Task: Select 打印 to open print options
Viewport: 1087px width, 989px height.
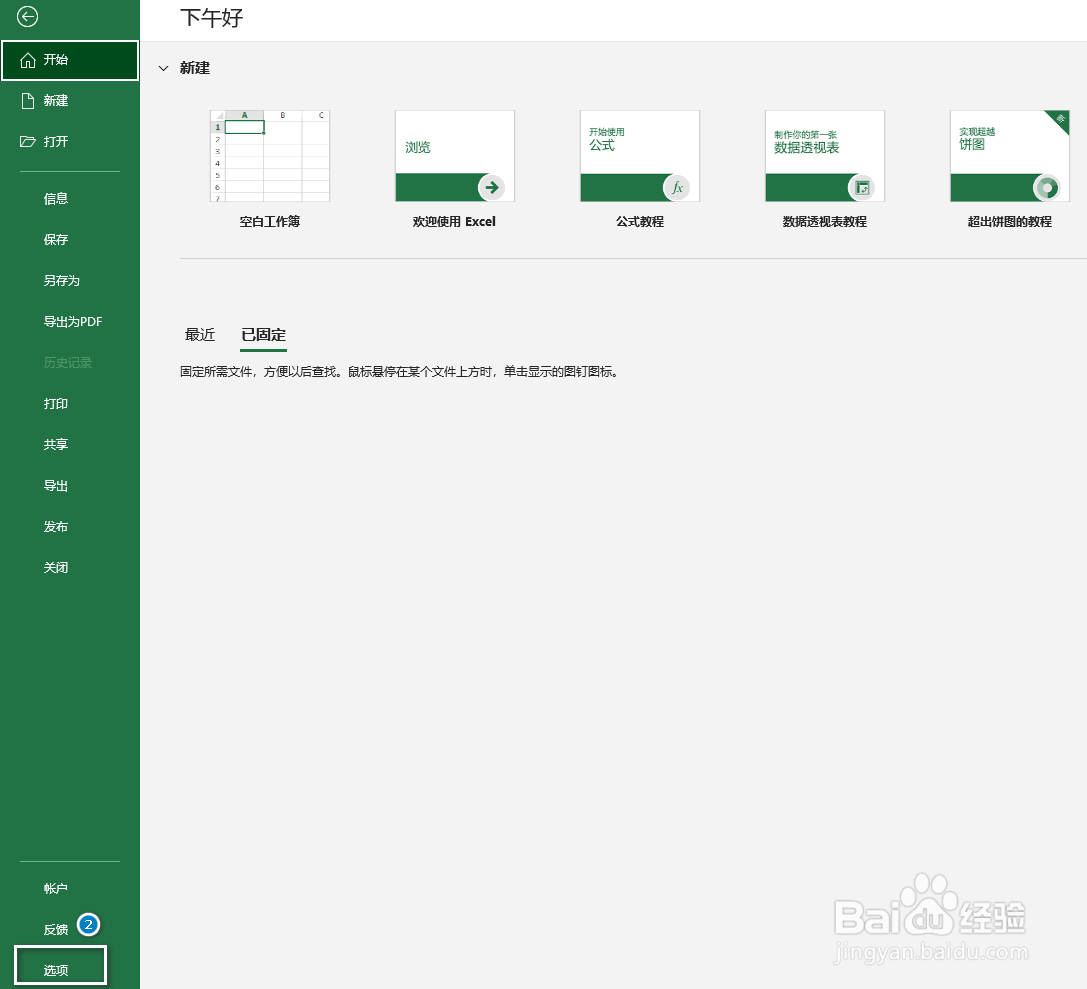Action: 57,403
